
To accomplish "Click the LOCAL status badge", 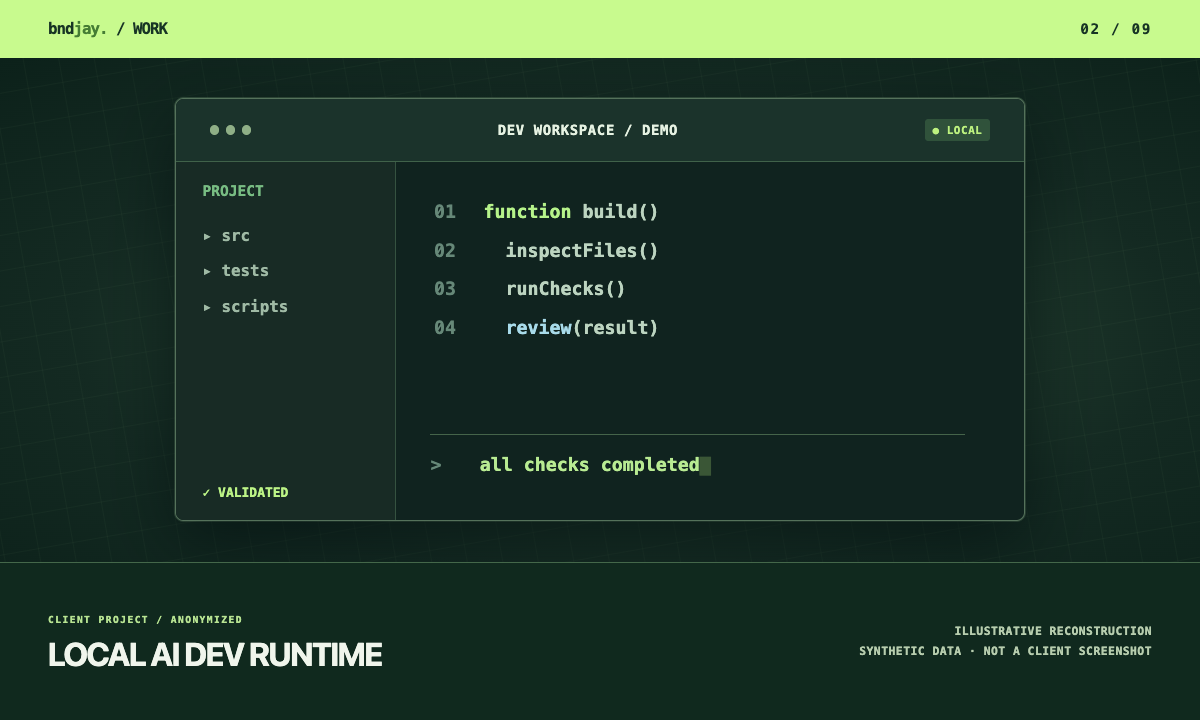I will pyautogui.click(x=957, y=130).
